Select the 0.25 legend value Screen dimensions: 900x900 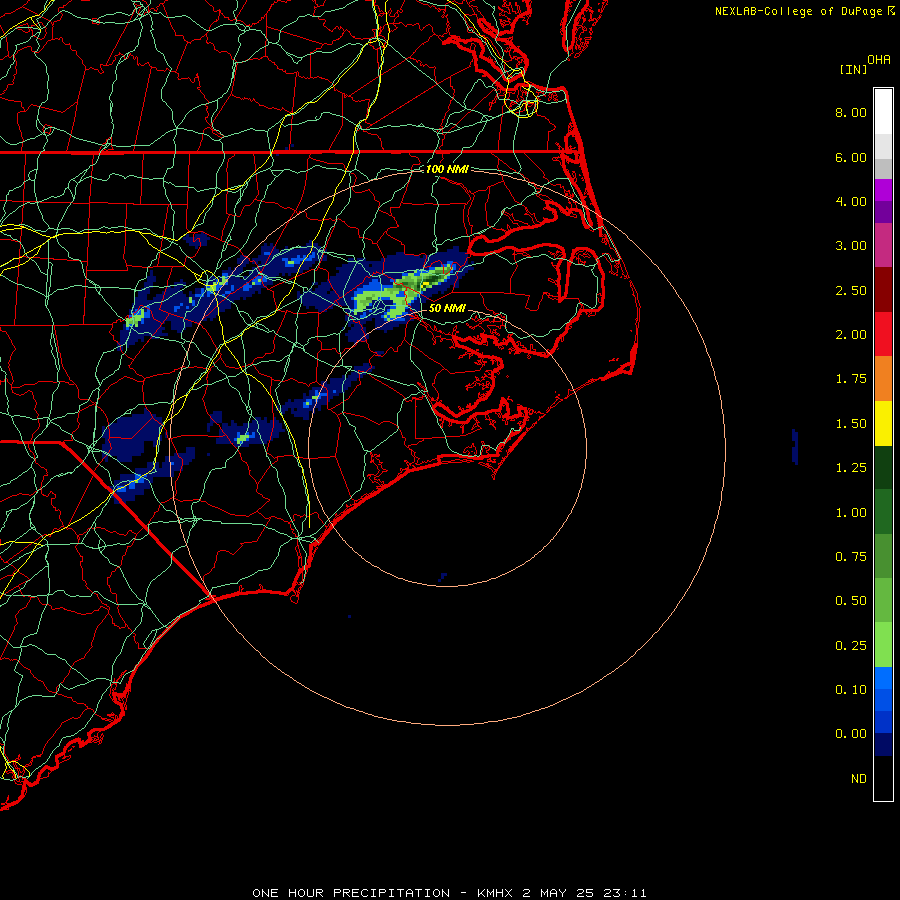point(851,646)
